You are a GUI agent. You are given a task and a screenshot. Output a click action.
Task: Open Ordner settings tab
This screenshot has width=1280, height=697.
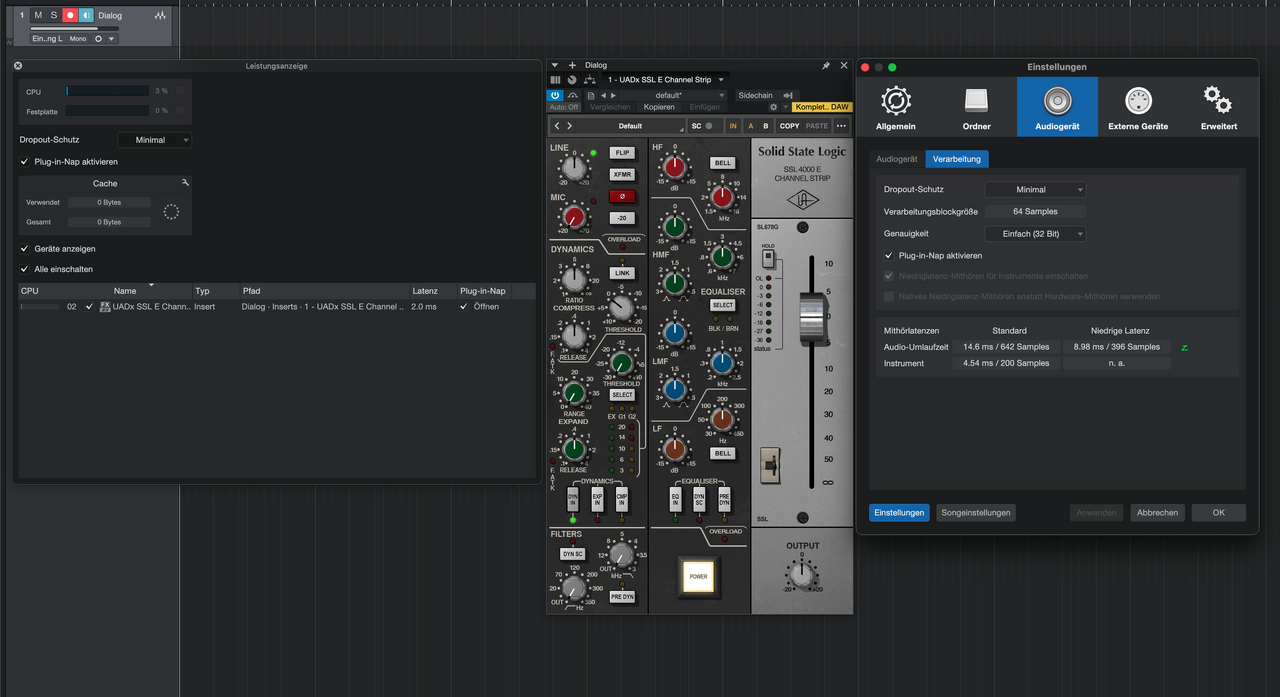point(977,107)
